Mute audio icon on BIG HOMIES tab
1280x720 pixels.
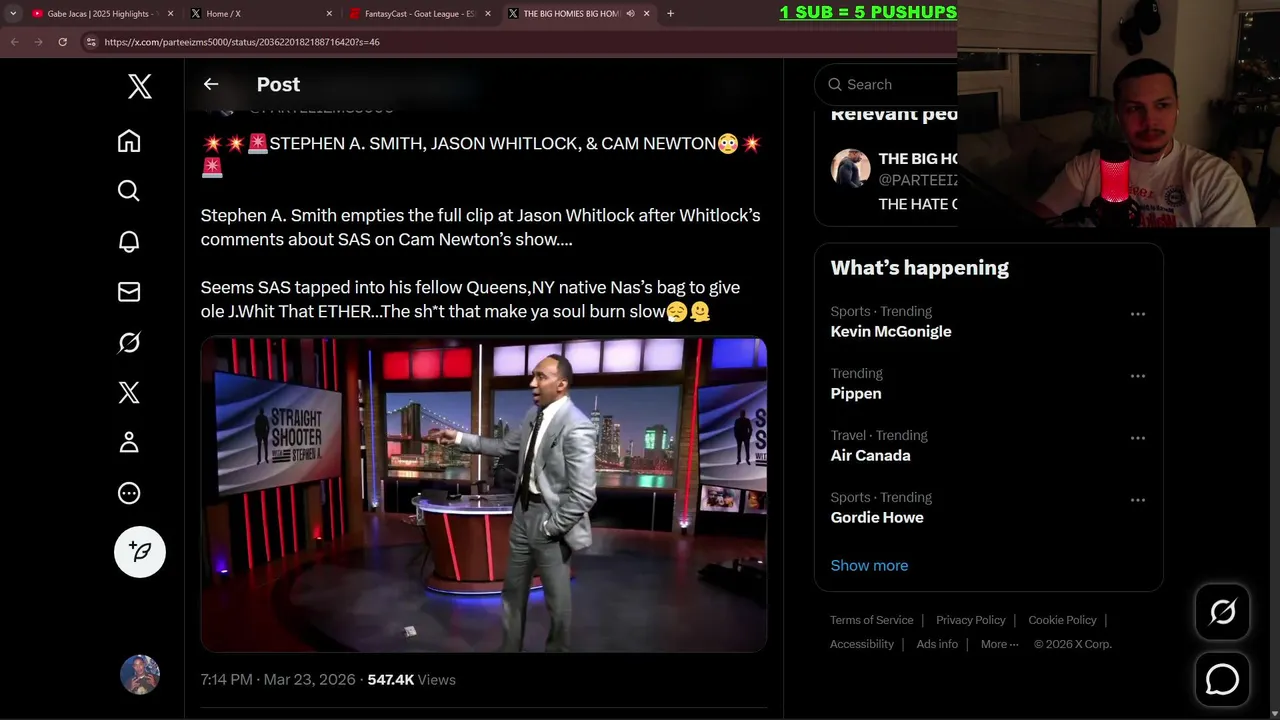click(630, 14)
